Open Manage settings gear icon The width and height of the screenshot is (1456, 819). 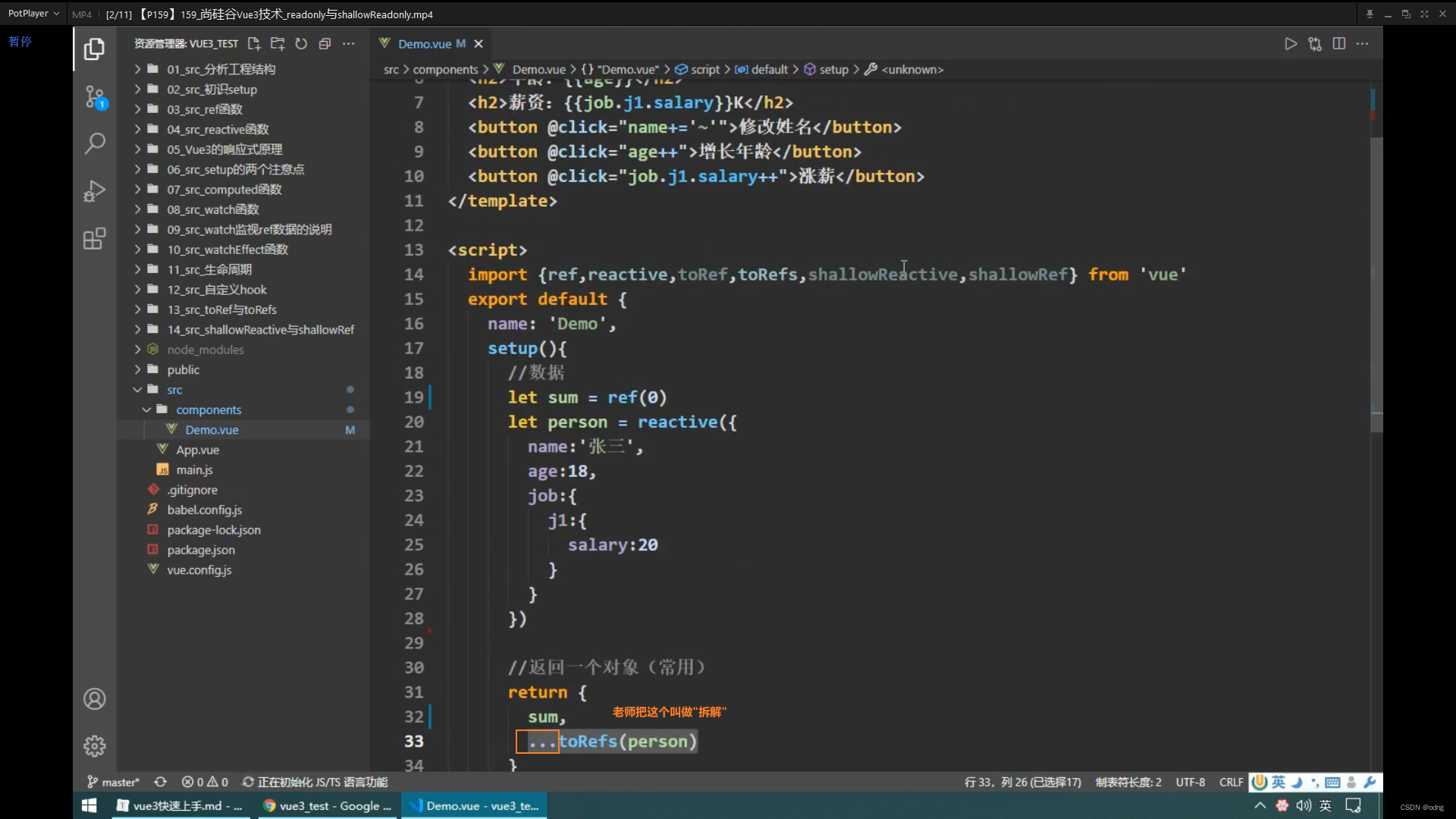pos(94,746)
